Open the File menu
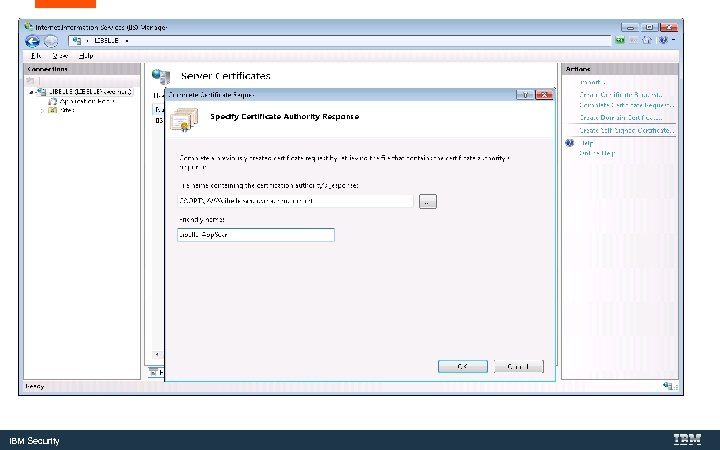The height and width of the screenshot is (450, 720). [36, 56]
